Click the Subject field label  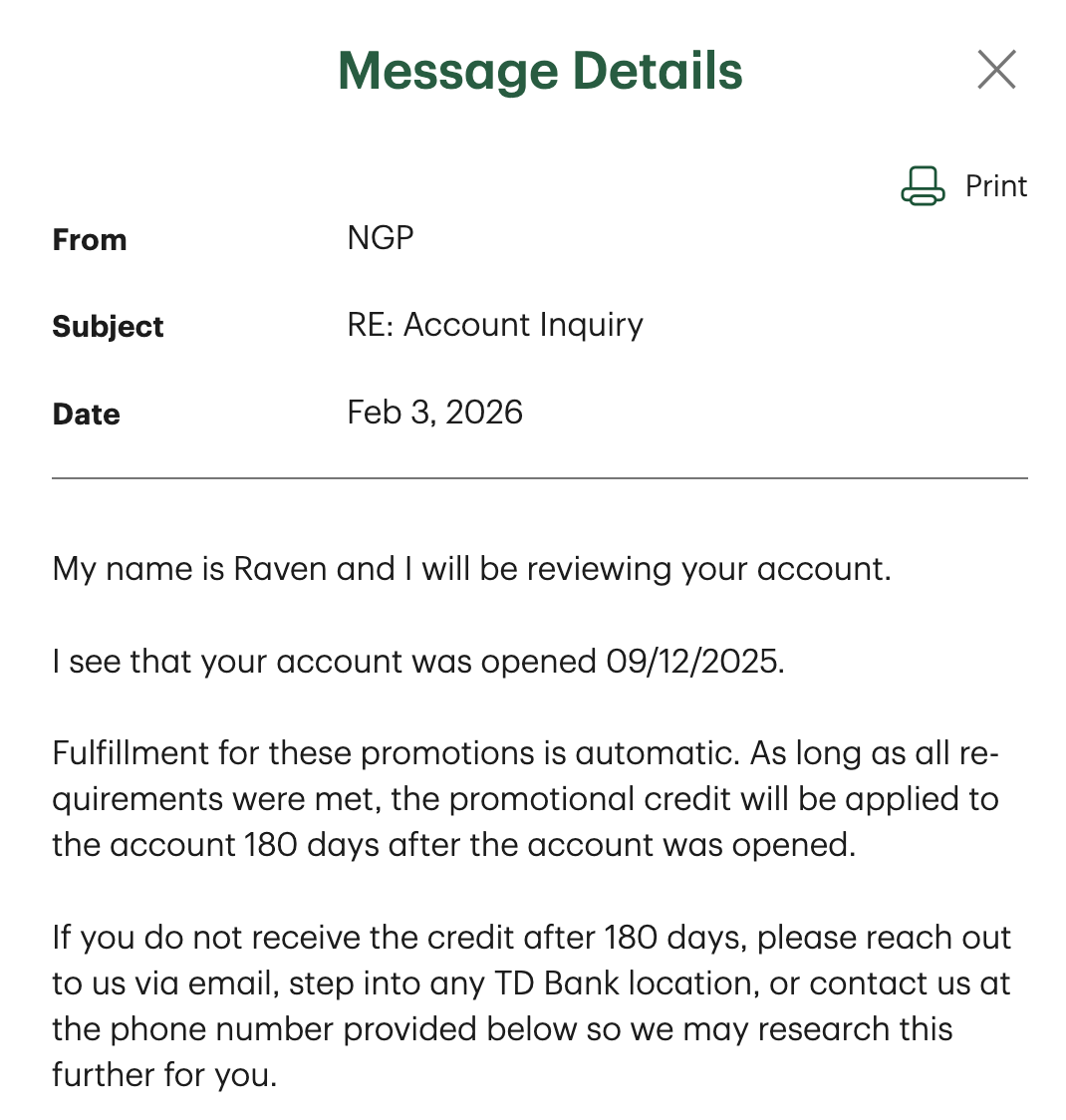coord(108,327)
